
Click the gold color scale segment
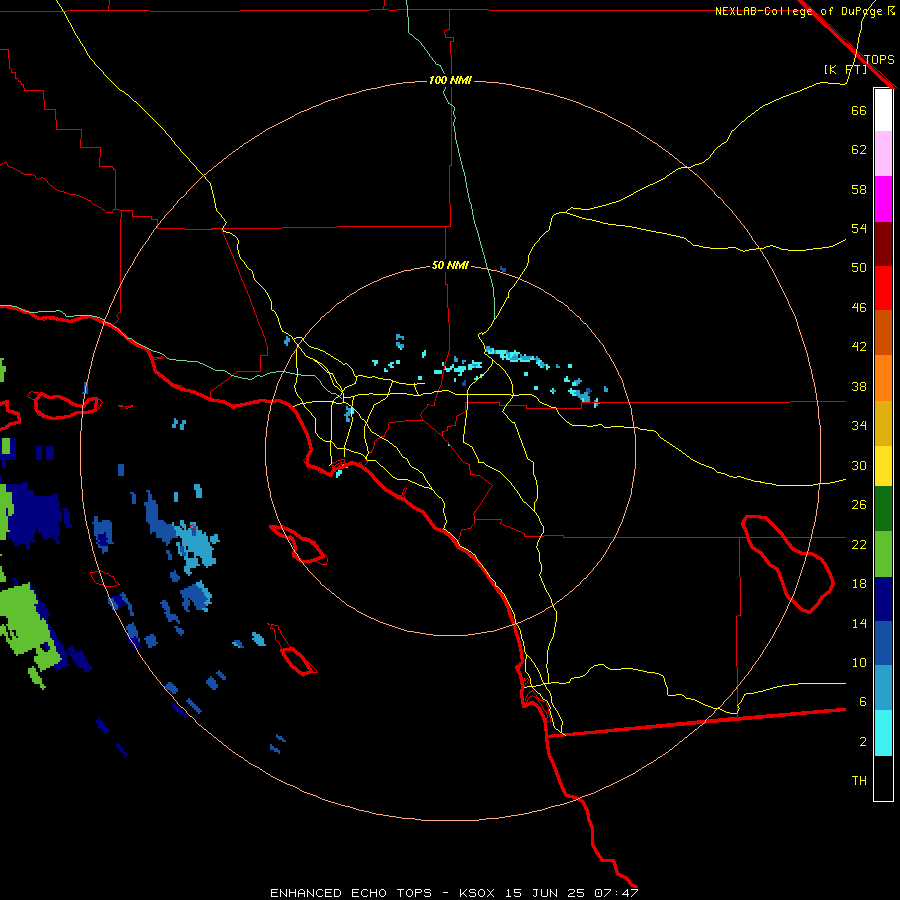[x=883, y=423]
